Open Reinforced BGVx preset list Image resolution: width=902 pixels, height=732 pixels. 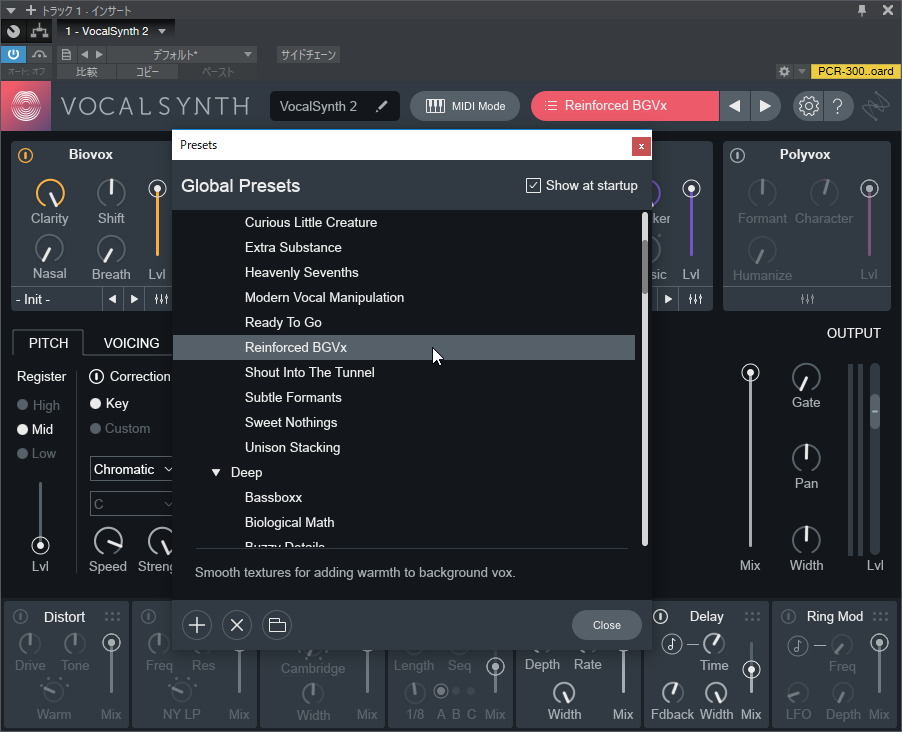(625, 106)
